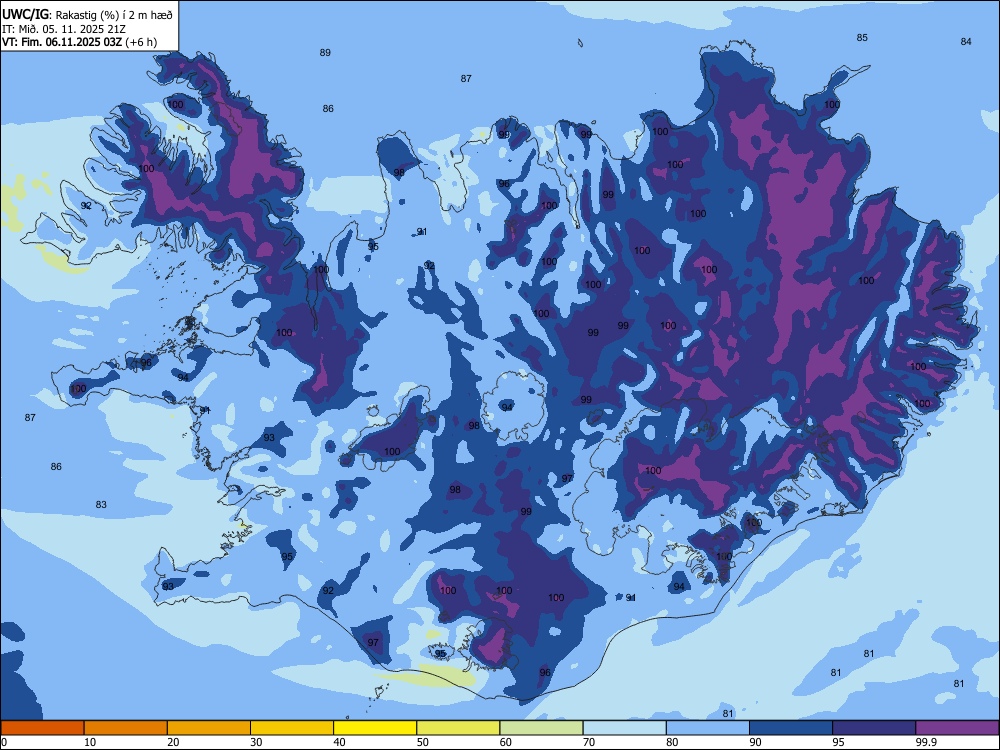Click the '50' legend tick label

pyautogui.click(x=423, y=742)
